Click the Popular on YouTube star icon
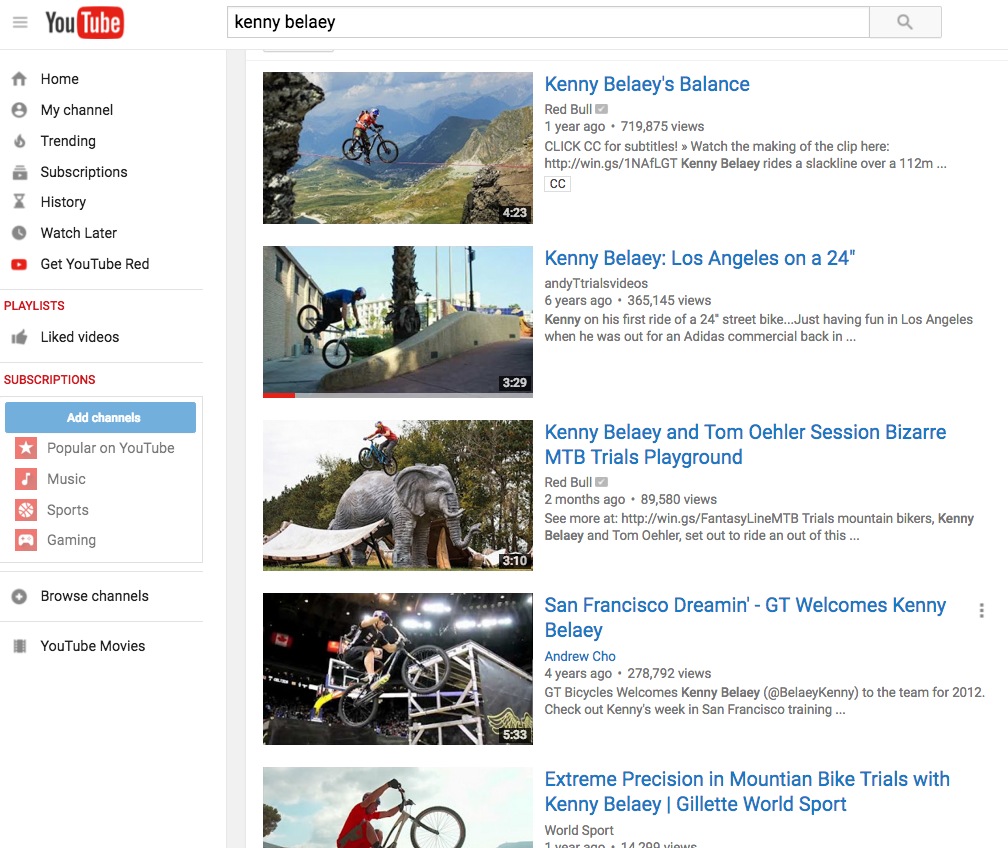 pos(26,448)
